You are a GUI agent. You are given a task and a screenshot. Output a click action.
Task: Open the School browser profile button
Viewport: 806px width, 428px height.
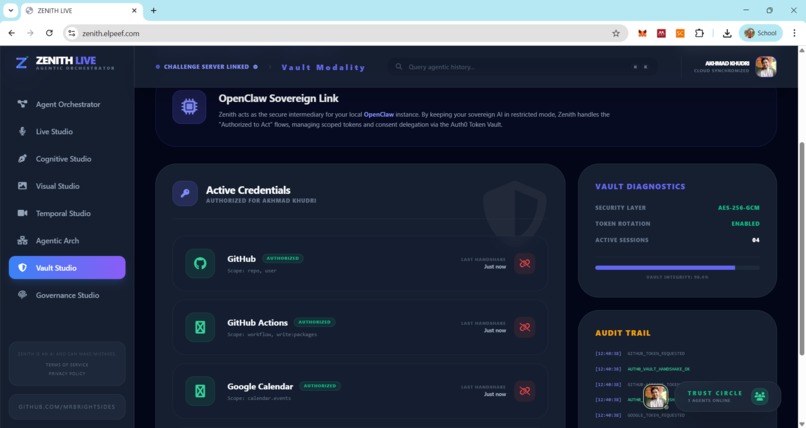coord(761,33)
